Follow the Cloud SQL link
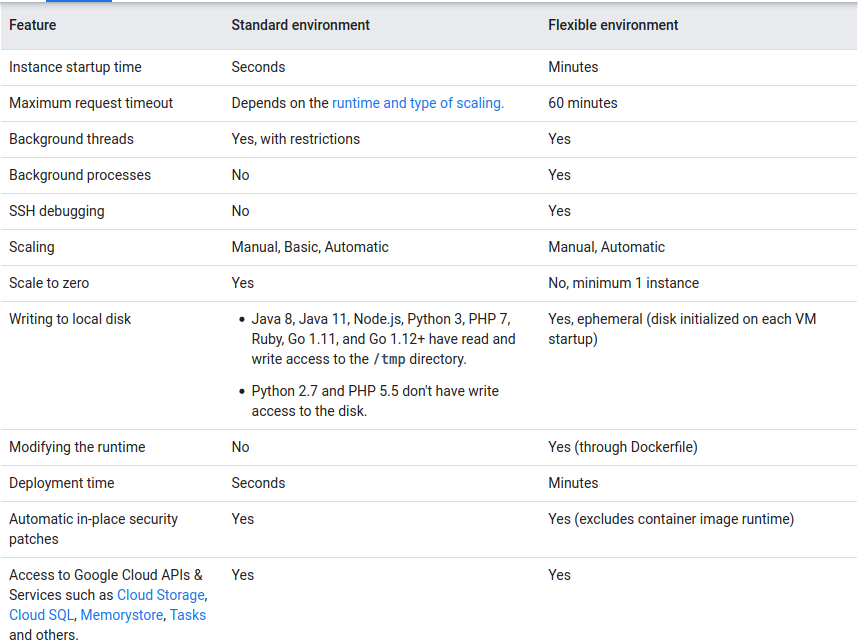 tap(40, 615)
